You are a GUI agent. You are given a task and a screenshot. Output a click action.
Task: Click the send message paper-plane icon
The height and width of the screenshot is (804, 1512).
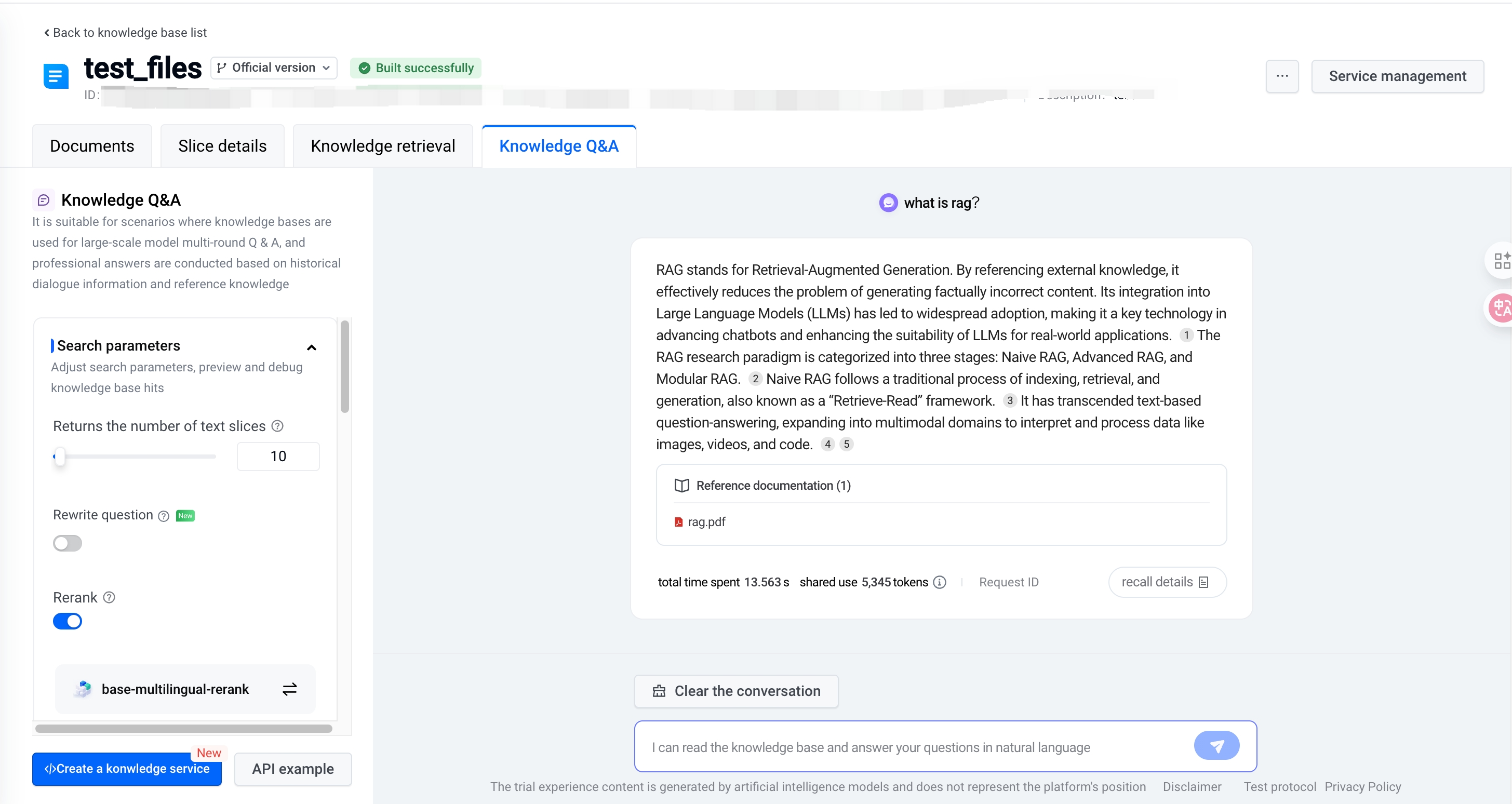[1216, 745]
